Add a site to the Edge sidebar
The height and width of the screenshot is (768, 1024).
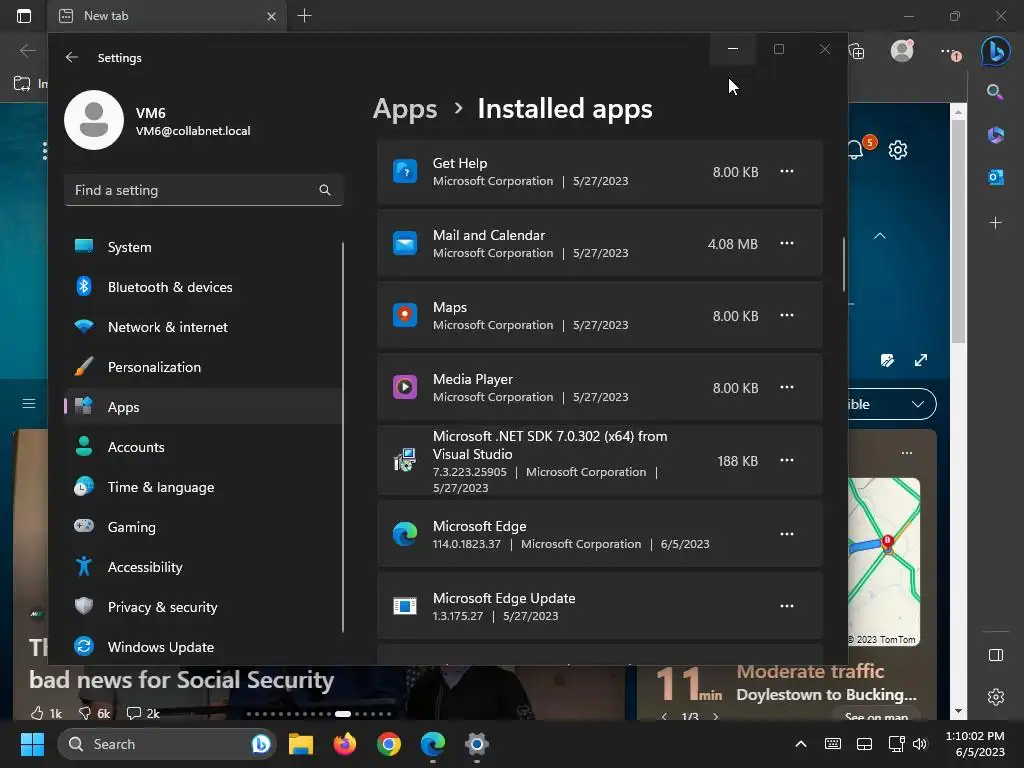pyautogui.click(x=995, y=223)
